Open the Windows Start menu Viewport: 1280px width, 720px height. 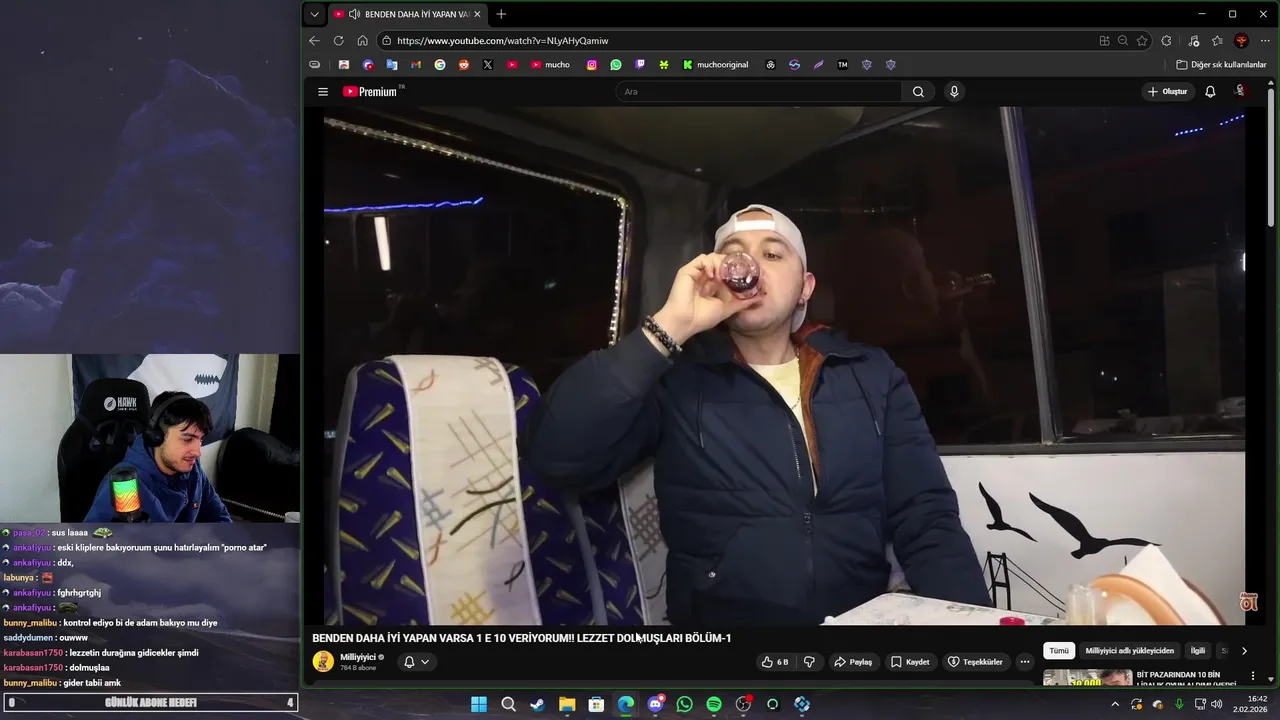[479, 704]
